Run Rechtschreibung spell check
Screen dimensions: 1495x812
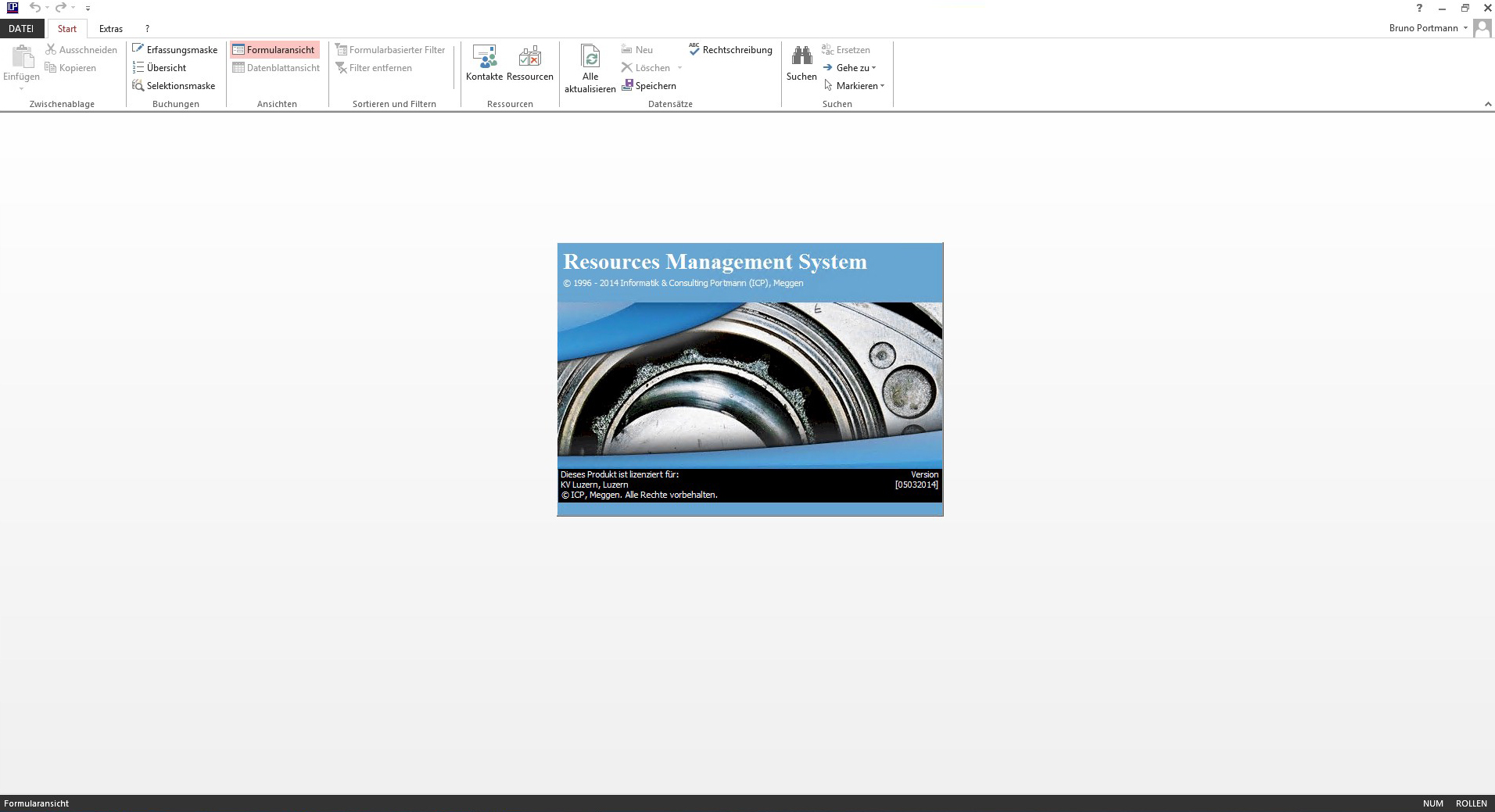730,49
